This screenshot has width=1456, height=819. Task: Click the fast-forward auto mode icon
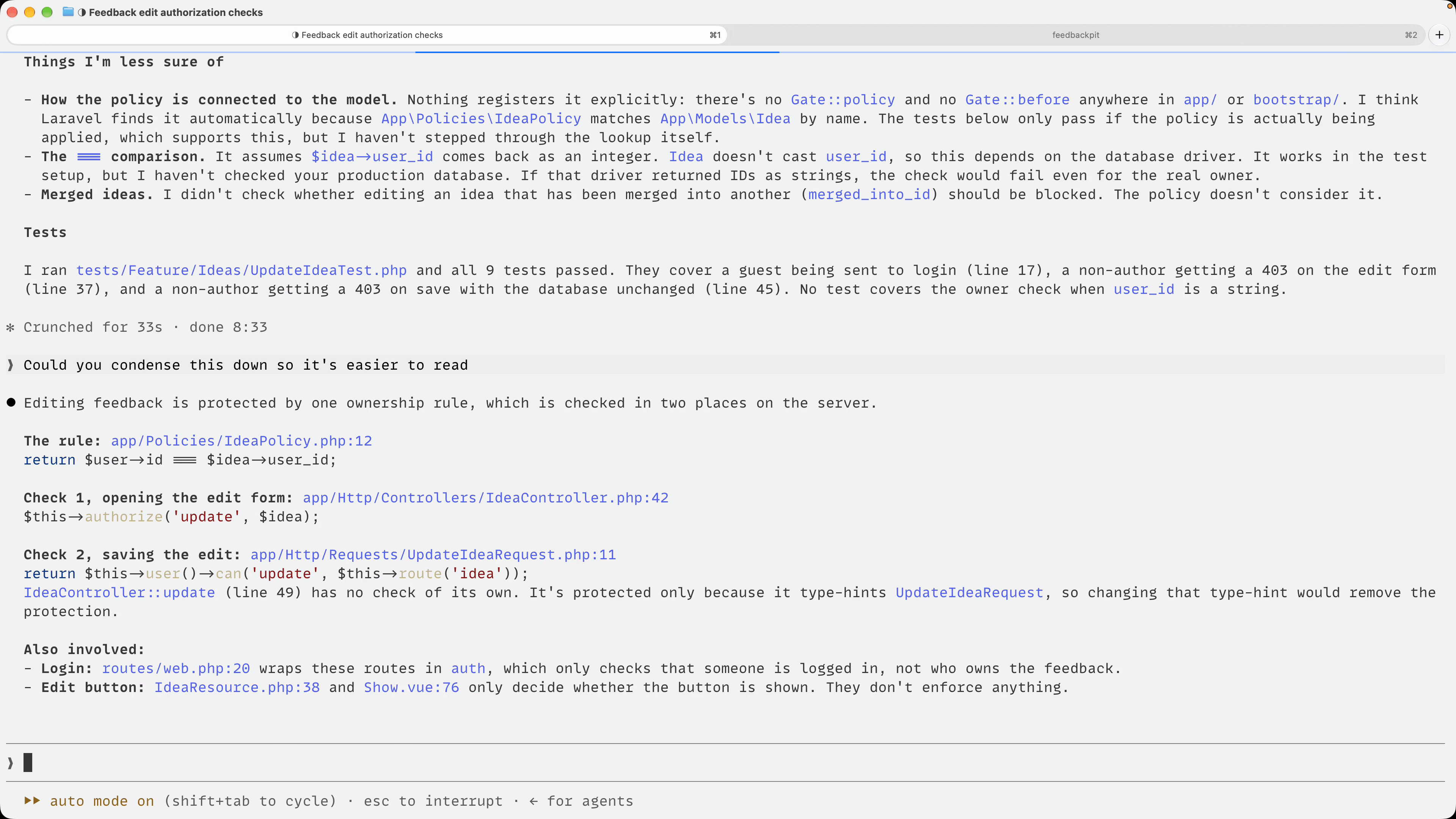[x=32, y=801]
